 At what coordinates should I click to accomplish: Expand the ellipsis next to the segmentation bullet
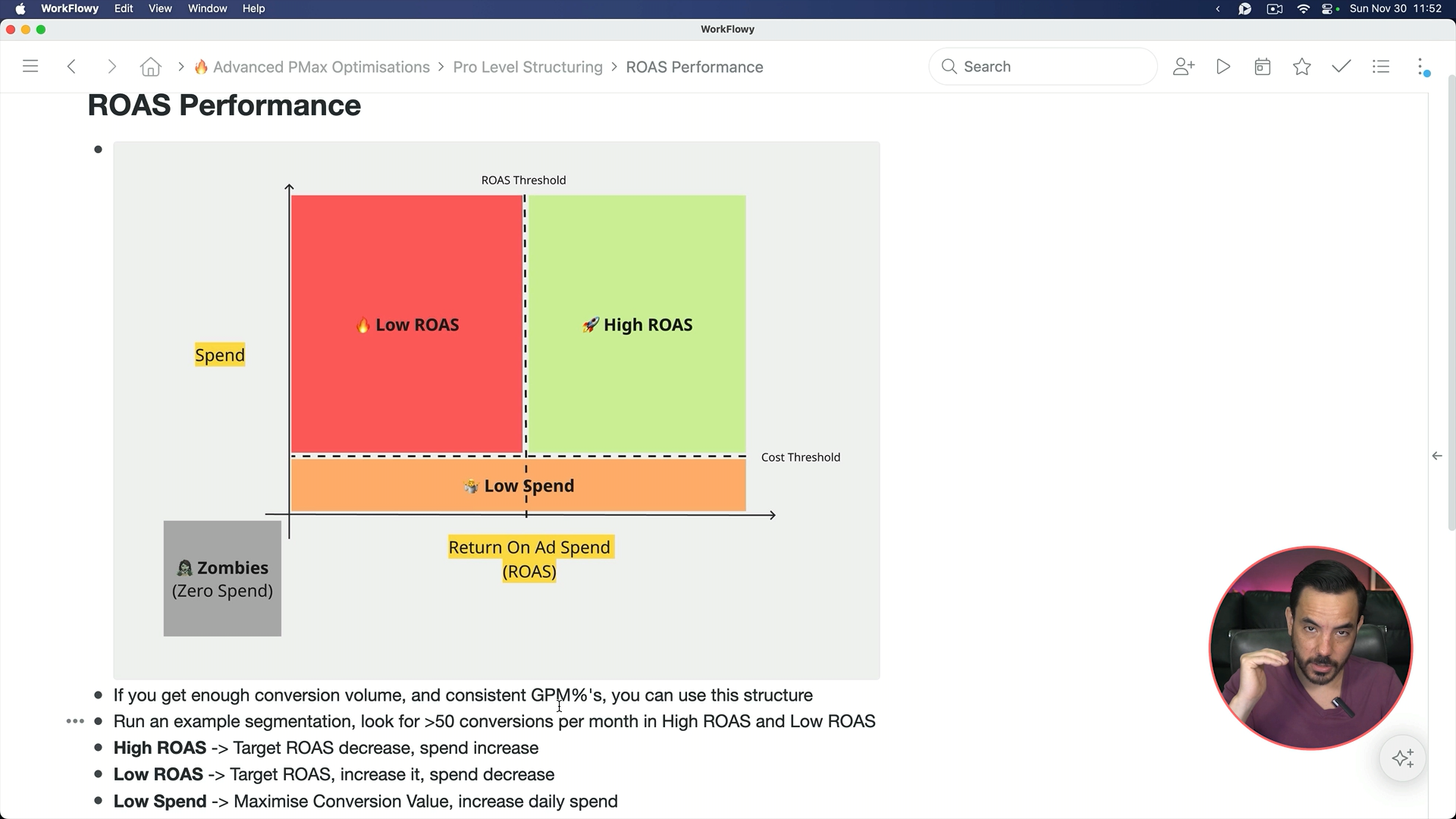75,721
